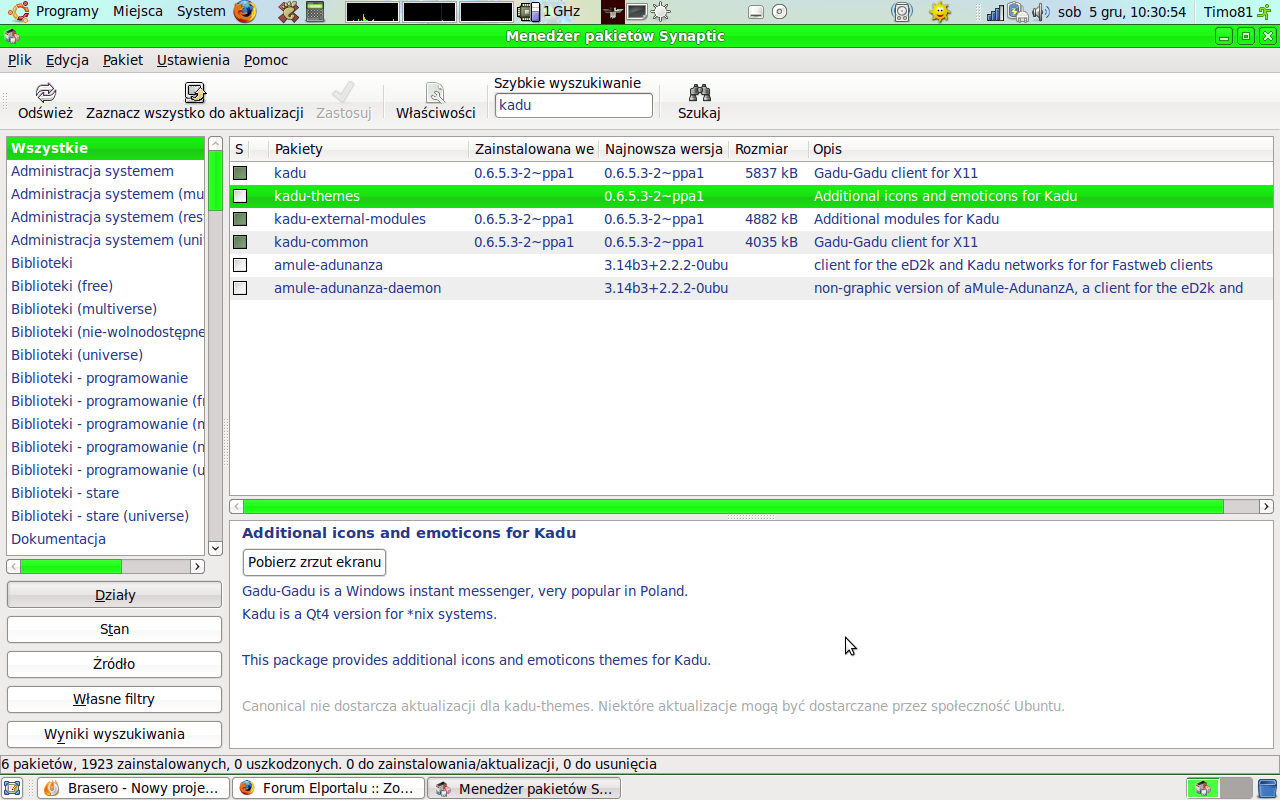The width and height of the screenshot is (1280, 800).
Task: Click the calculator icon in top panel
Action: pos(316,12)
